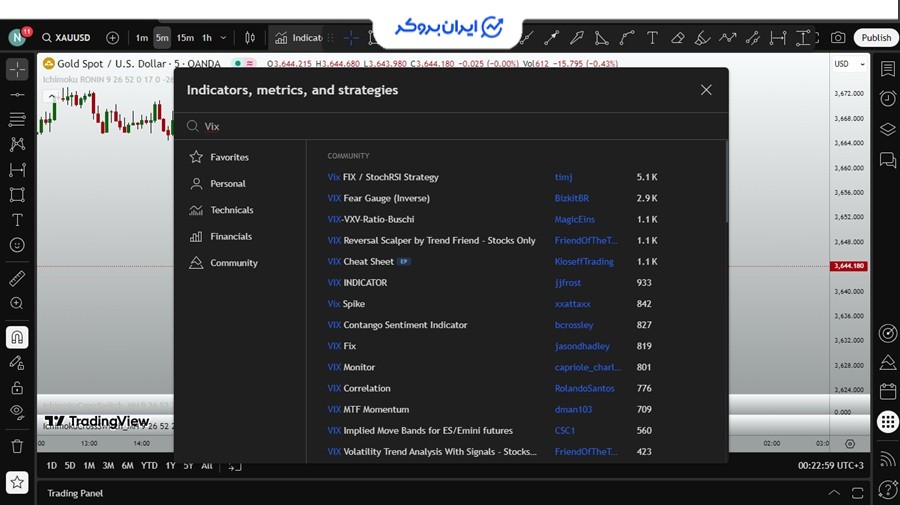Collapse the indicator legend chevron

coord(51,95)
